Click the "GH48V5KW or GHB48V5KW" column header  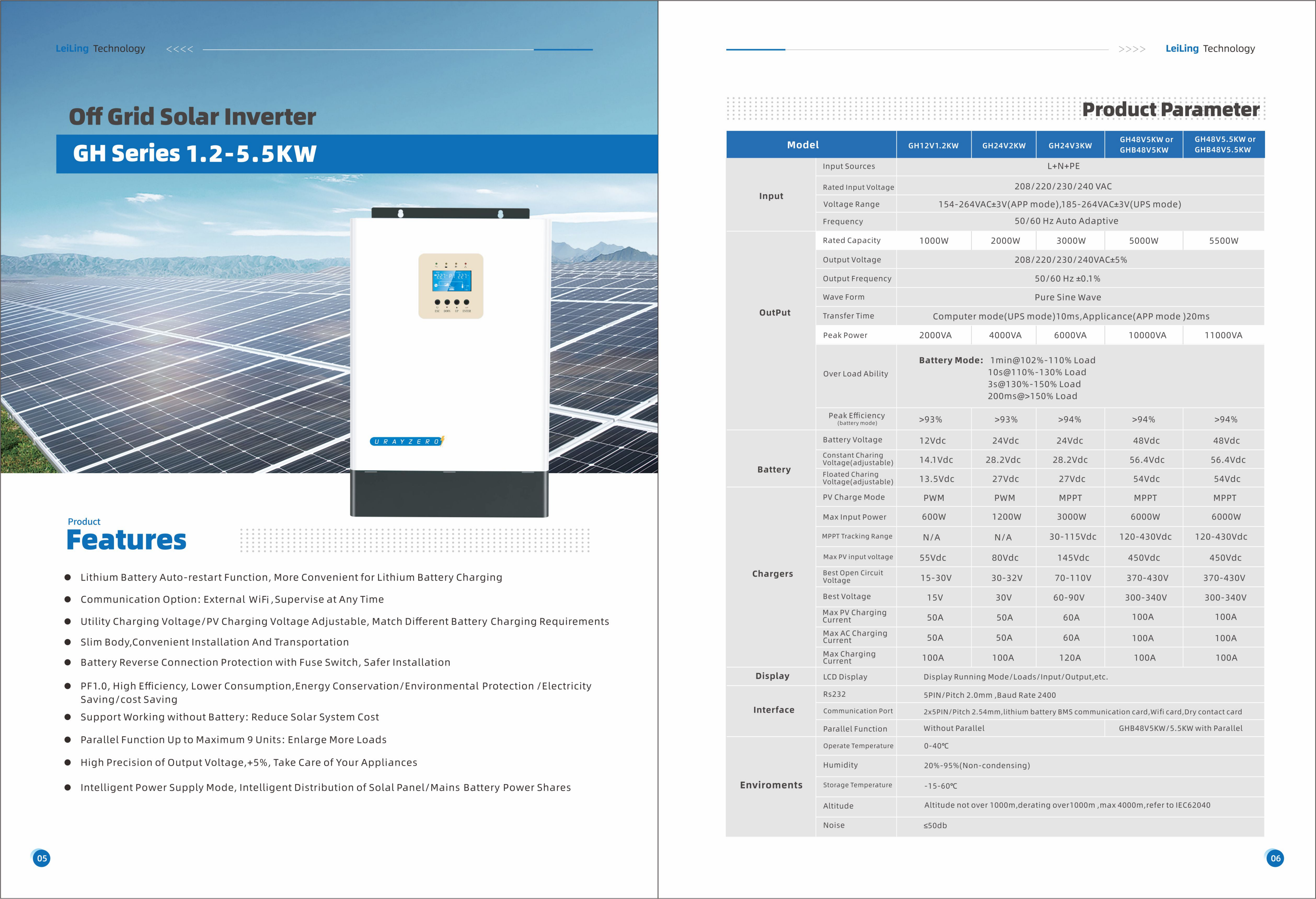(x=1144, y=145)
